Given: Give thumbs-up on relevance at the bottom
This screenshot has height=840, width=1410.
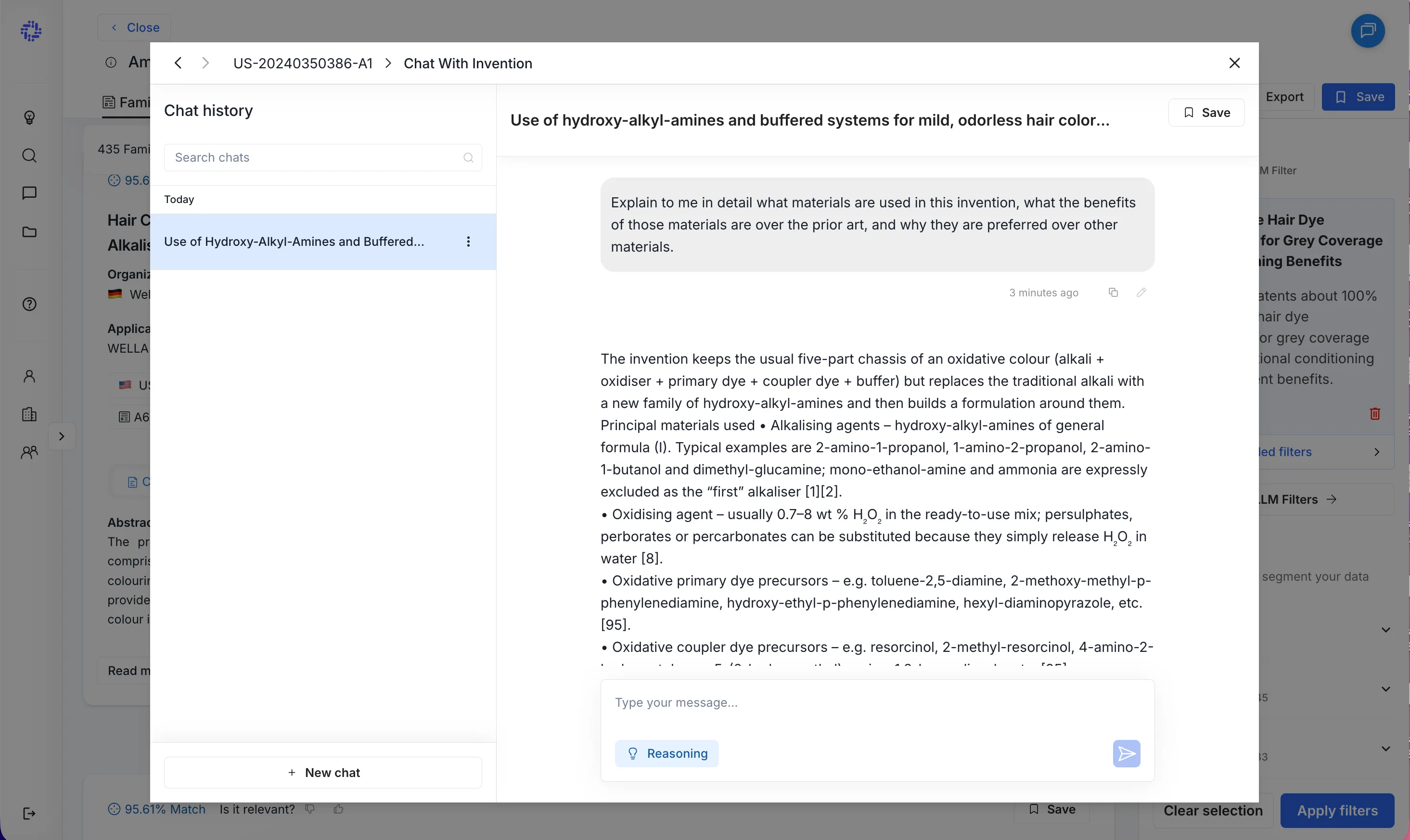Looking at the screenshot, I should coord(338,809).
